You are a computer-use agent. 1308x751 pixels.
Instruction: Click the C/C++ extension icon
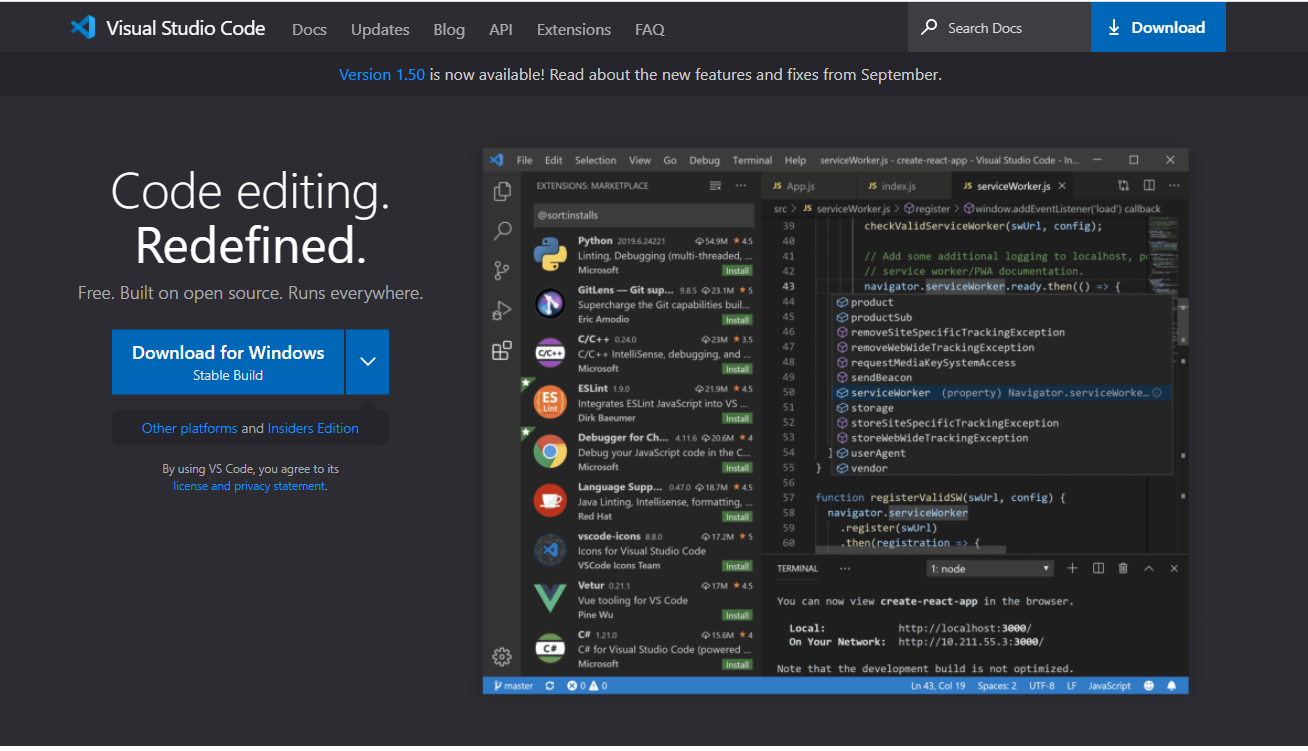click(550, 353)
